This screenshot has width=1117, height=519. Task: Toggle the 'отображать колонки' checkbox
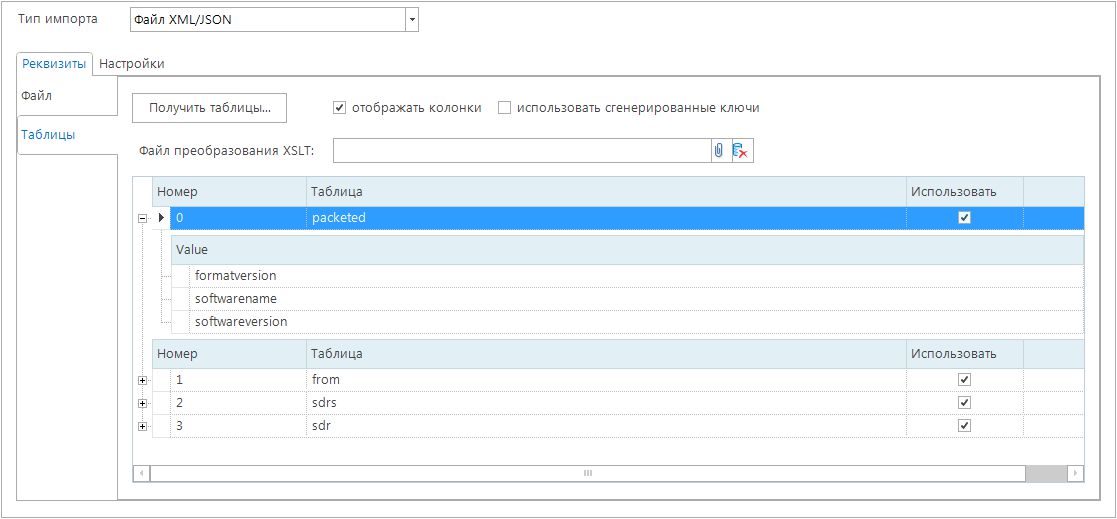pyautogui.click(x=339, y=108)
